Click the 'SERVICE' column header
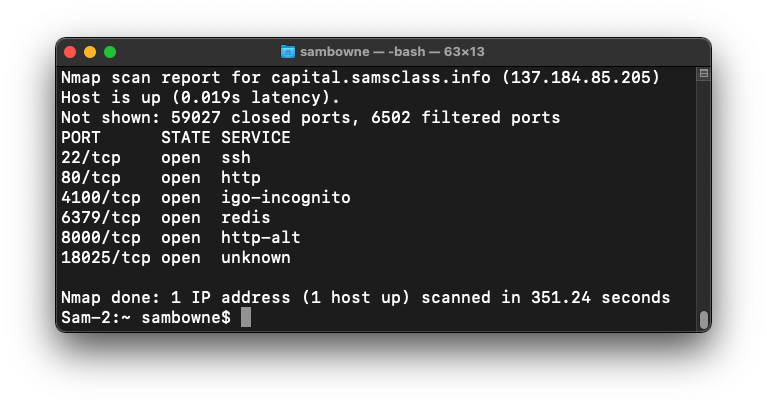The height and width of the screenshot is (406, 767). (256, 138)
